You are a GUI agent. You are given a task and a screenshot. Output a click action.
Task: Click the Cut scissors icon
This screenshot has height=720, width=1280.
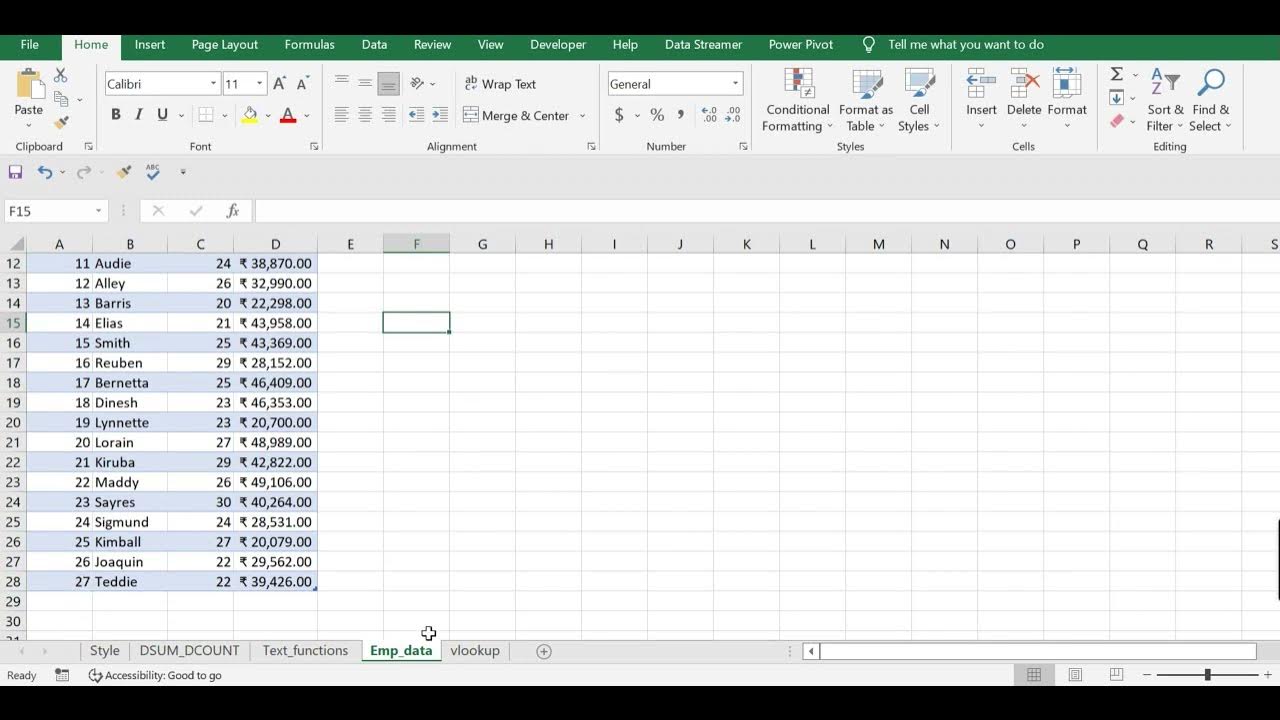tap(61, 75)
